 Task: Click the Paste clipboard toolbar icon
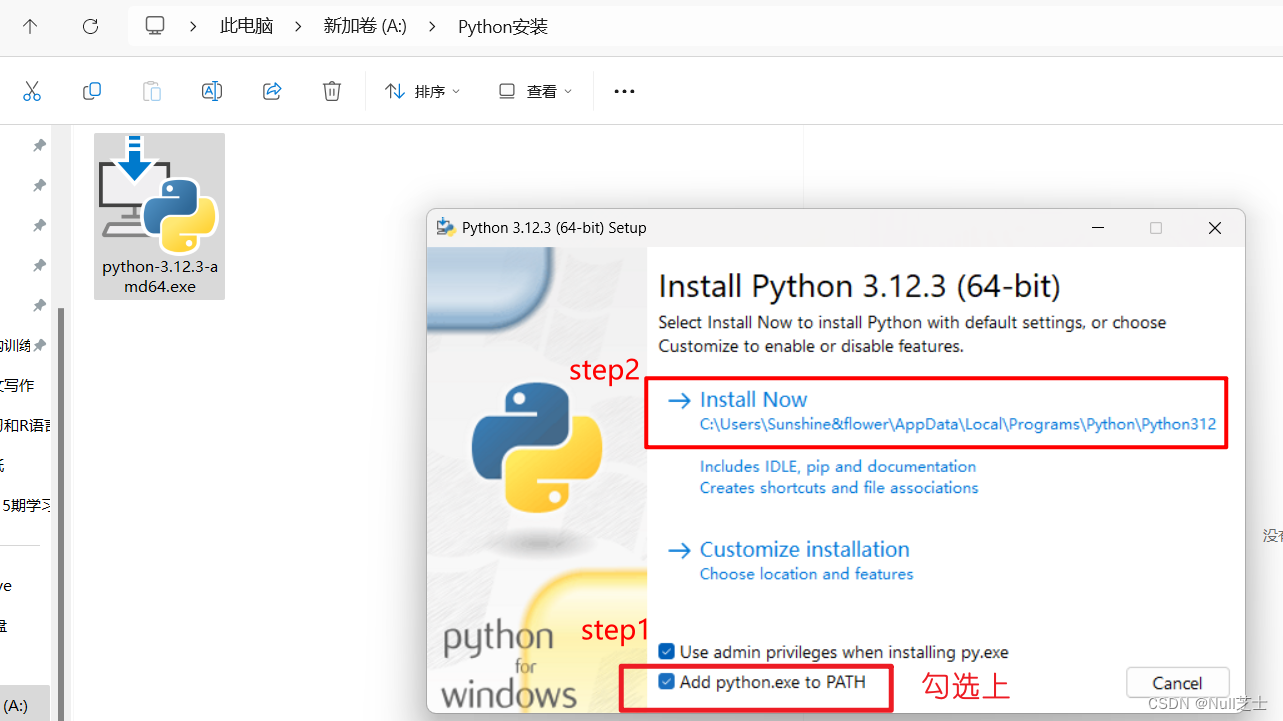tap(152, 91)
